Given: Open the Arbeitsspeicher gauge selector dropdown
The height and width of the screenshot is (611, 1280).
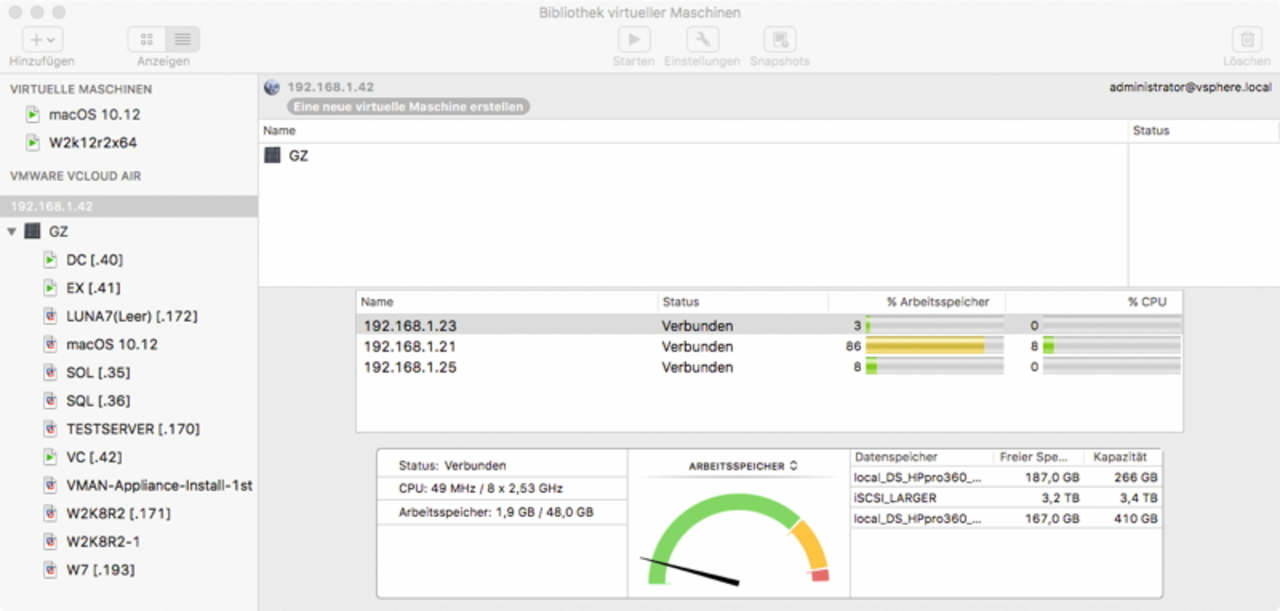Looking at the screenshot, I should click(x=743, y=466).
